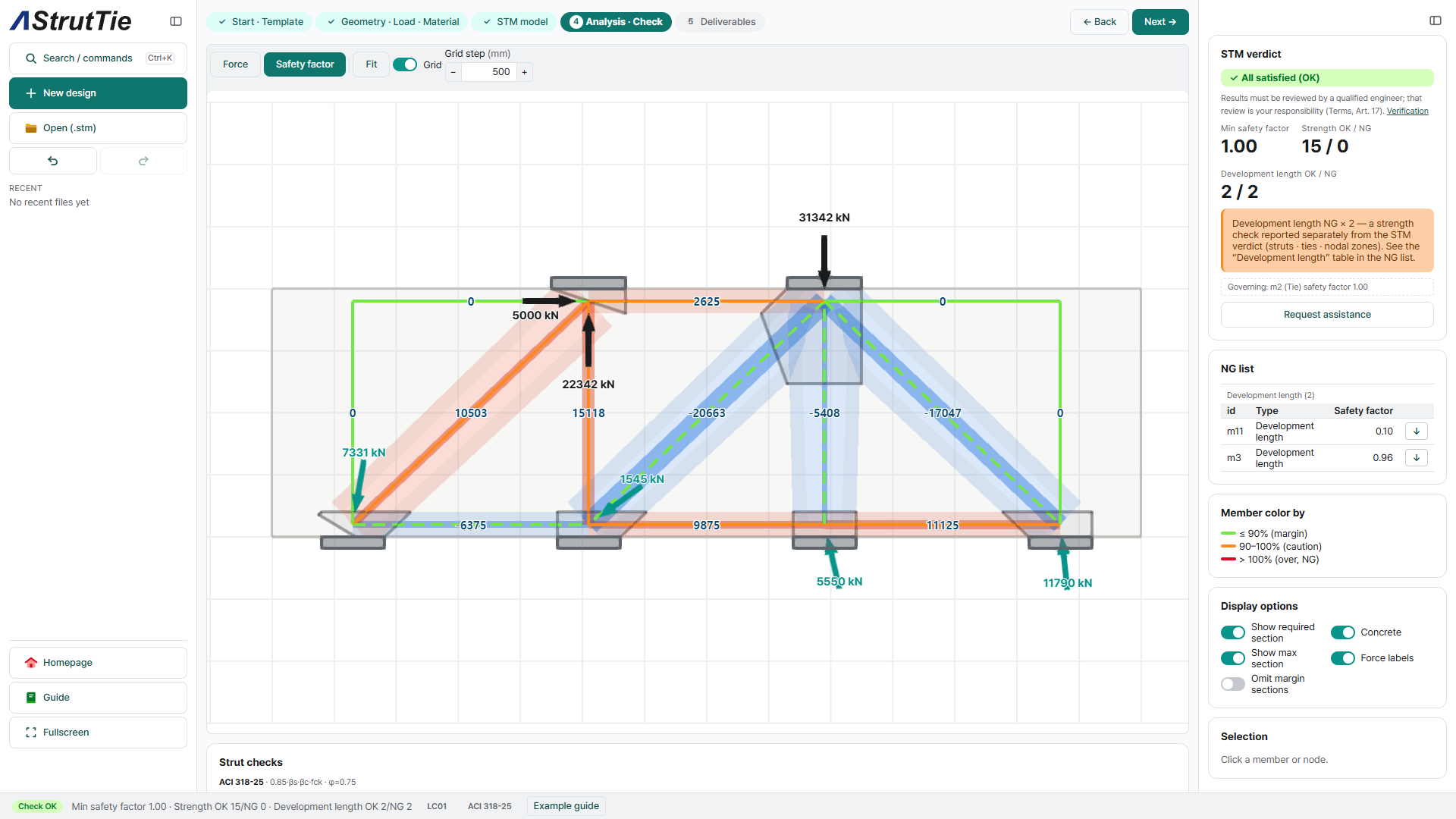This screenshot has width=1456, height=819.
Task: Increase grid step with plus
Action: tap(524, 72)
